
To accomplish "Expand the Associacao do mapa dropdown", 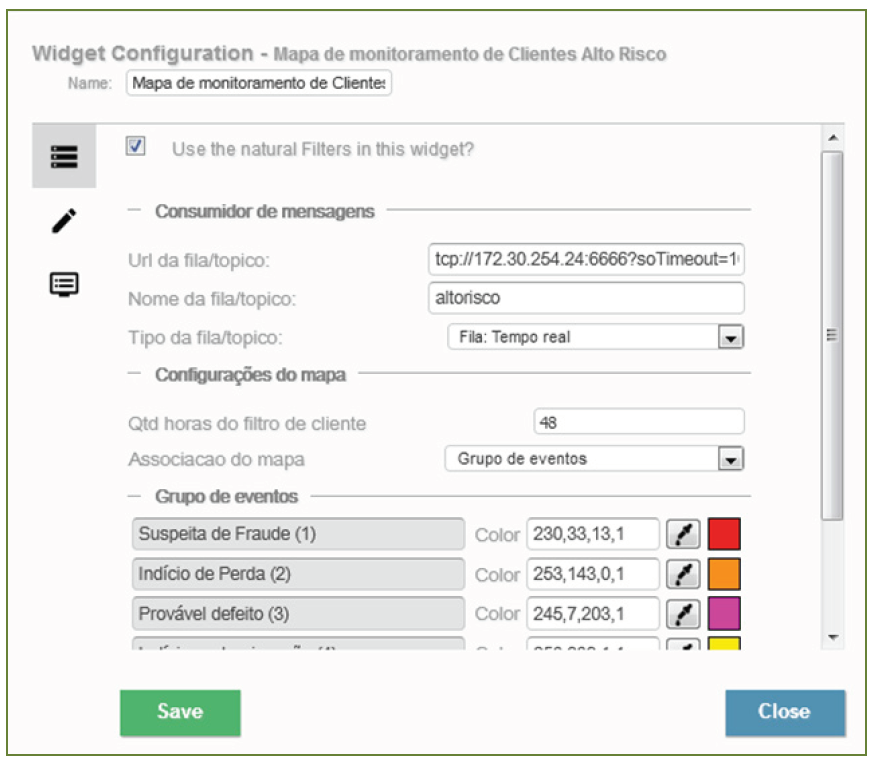I will point(731,460).
